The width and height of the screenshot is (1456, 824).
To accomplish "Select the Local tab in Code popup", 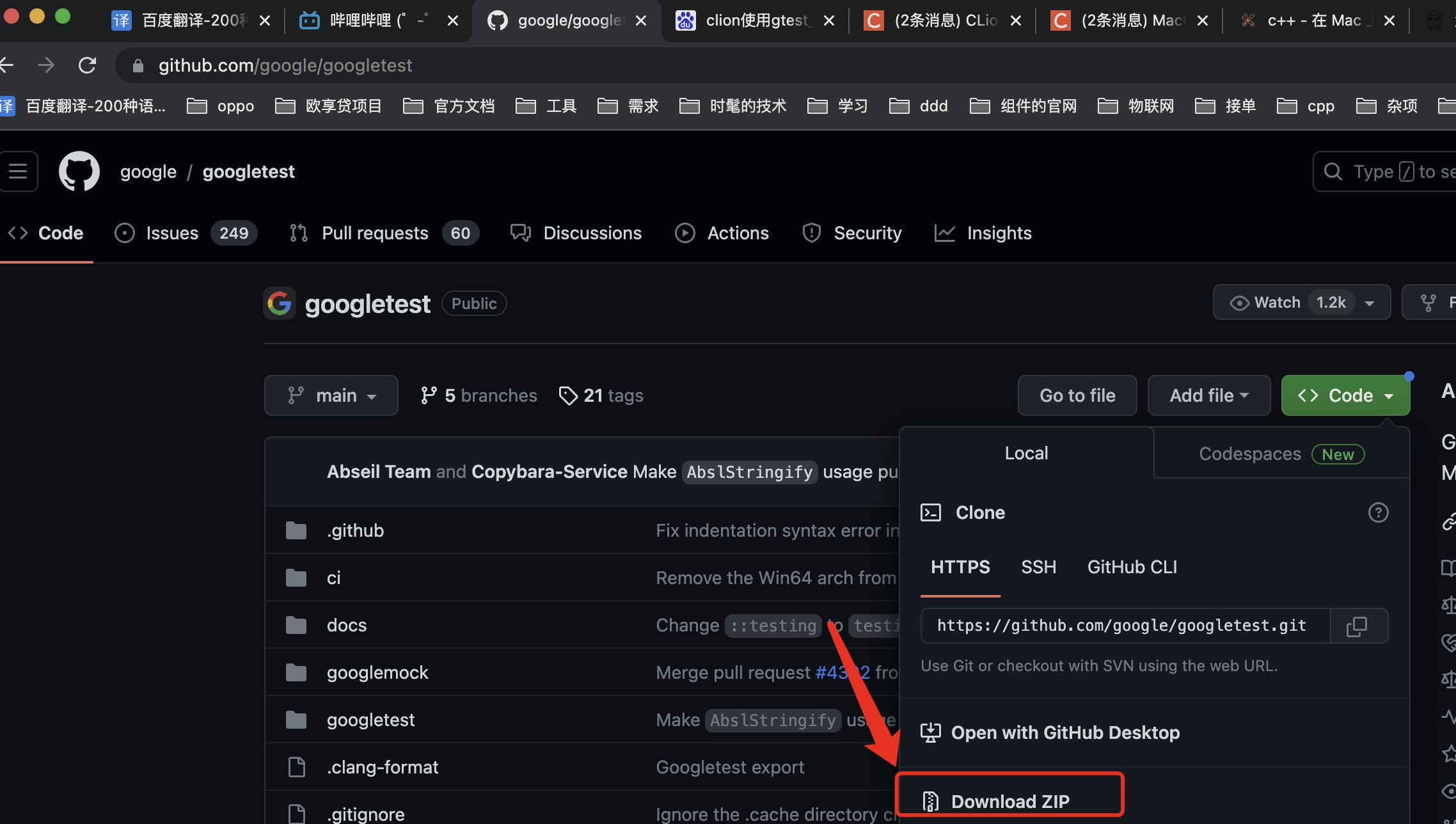I will (x=1027, y=454).
